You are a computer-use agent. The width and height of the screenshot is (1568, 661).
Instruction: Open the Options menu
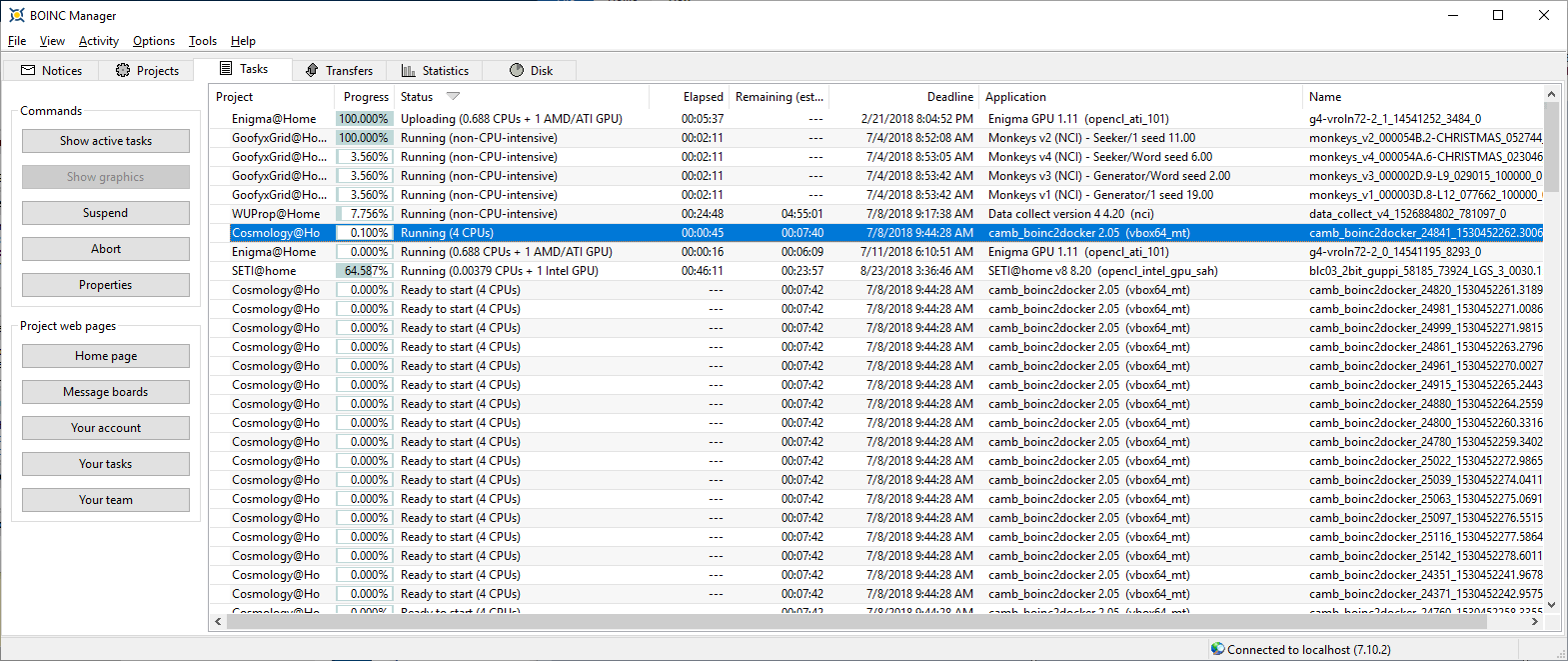(153, 41)
